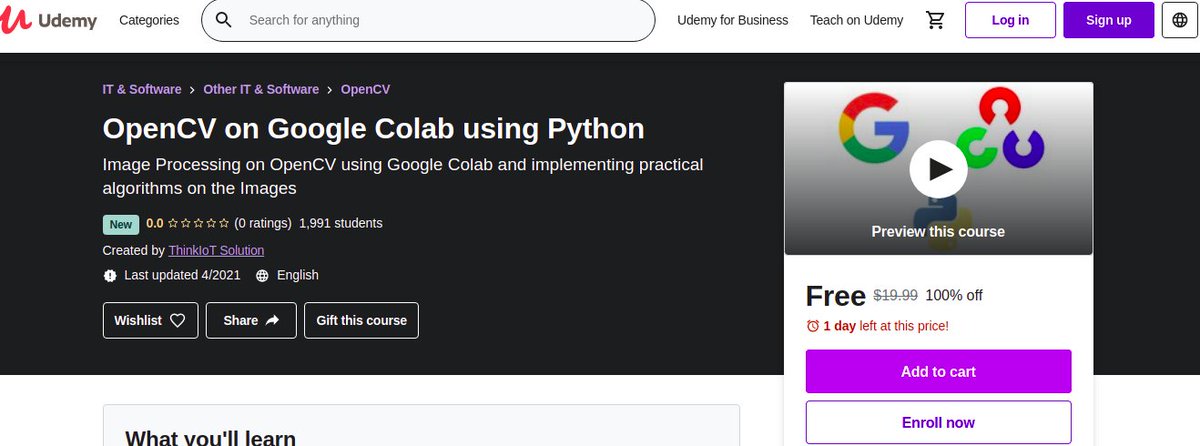Click the Log in button
Screen dimensions: 1200x446
pos(1010,20)
